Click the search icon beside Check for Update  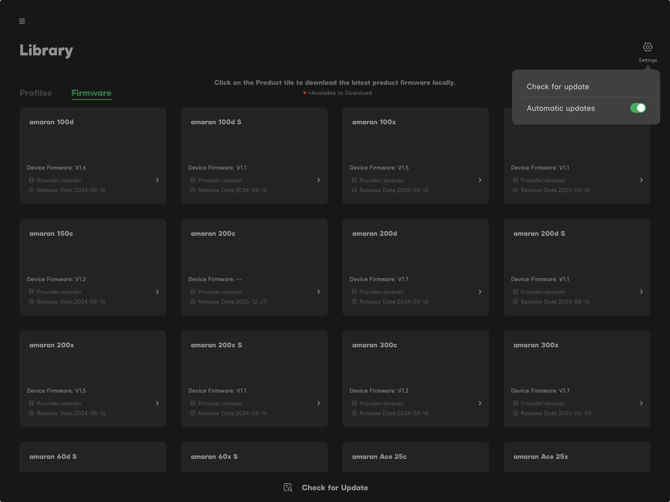[288, 487]
